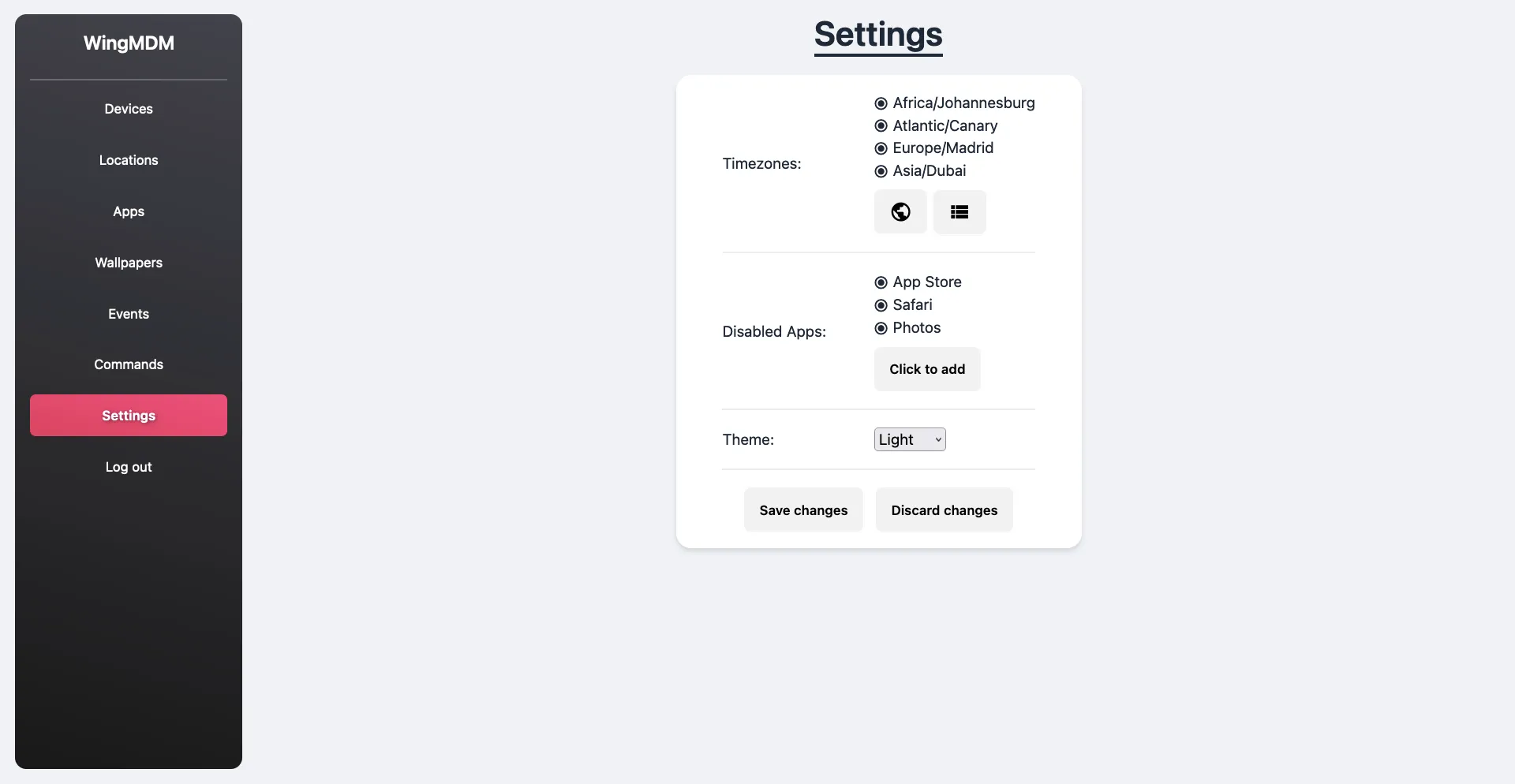Open the Wallpapers section

(128, 263)
